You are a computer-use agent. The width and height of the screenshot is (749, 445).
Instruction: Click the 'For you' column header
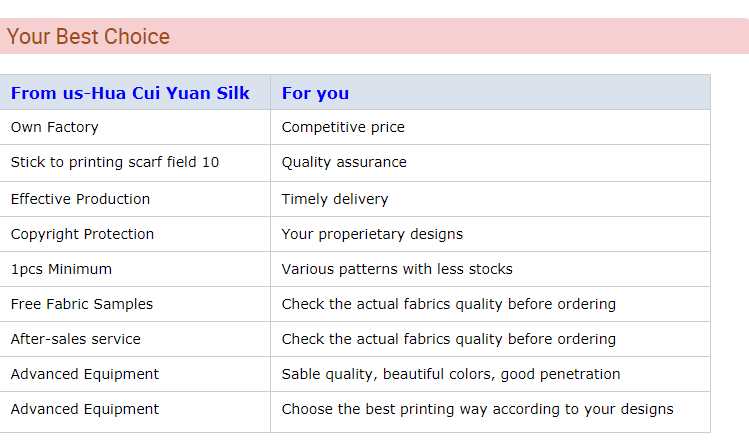click(x=315, y=93)
